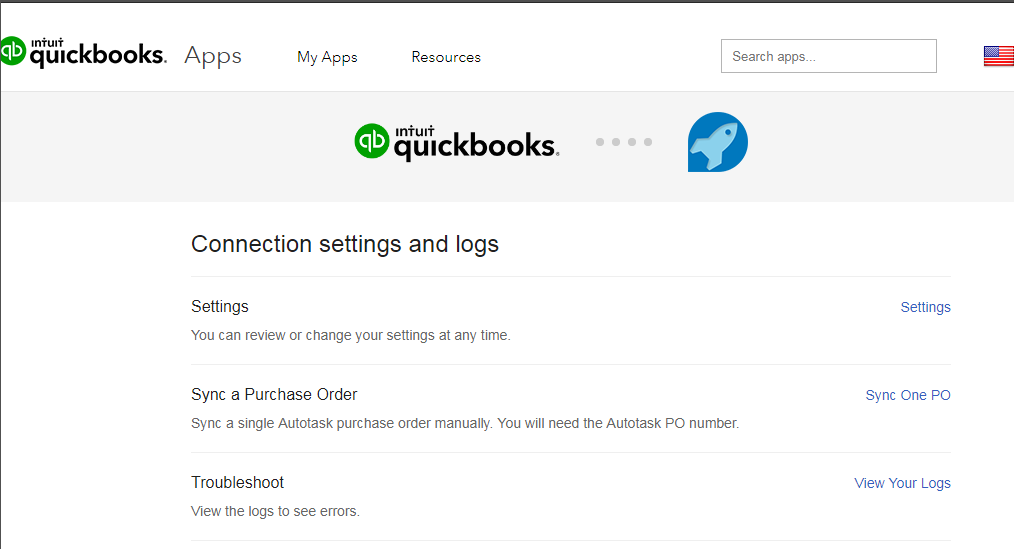Open the Settings link on the right
Viewport: 1014px width, 549px height.
925,307
